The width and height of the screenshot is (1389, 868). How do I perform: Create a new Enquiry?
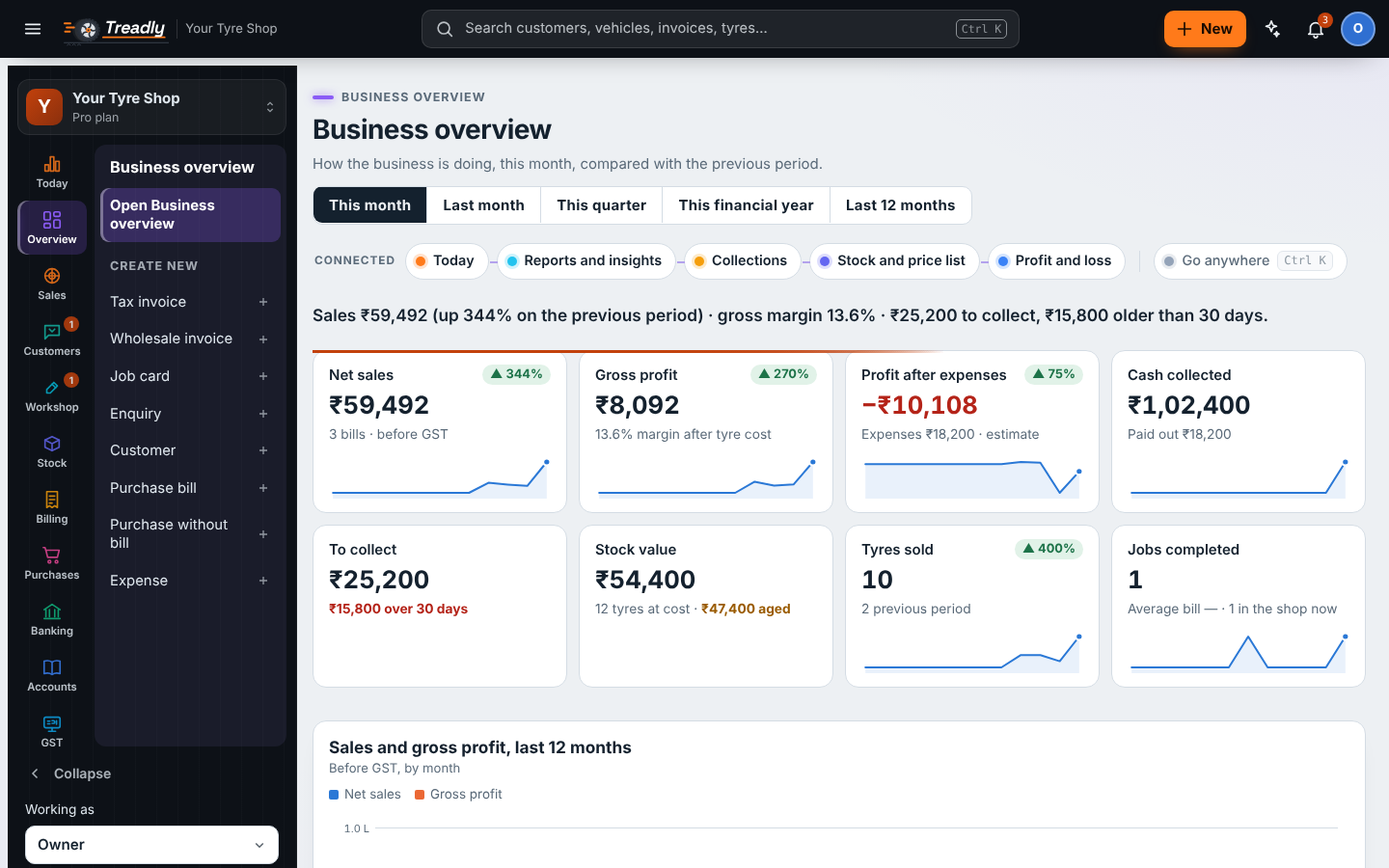tap(190, 414)
